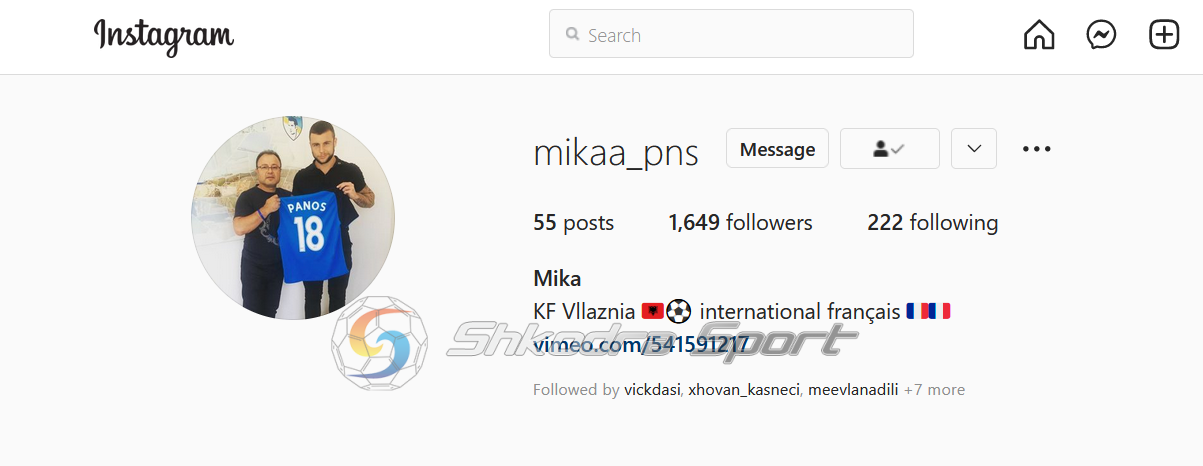Click into the Search field
1203x466 pixels.
tap(731, 34)
